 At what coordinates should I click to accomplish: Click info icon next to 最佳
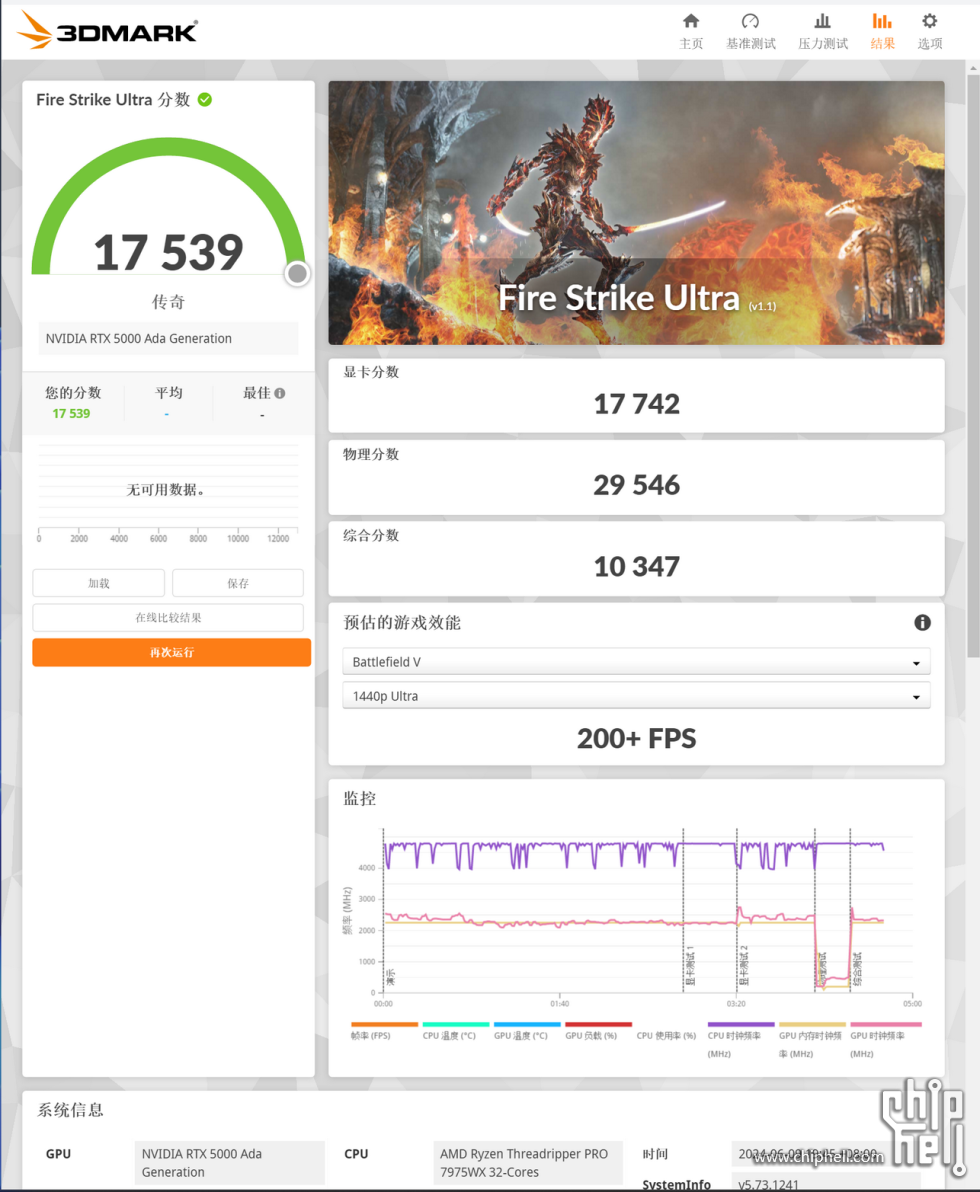click(x=280, y=393)
